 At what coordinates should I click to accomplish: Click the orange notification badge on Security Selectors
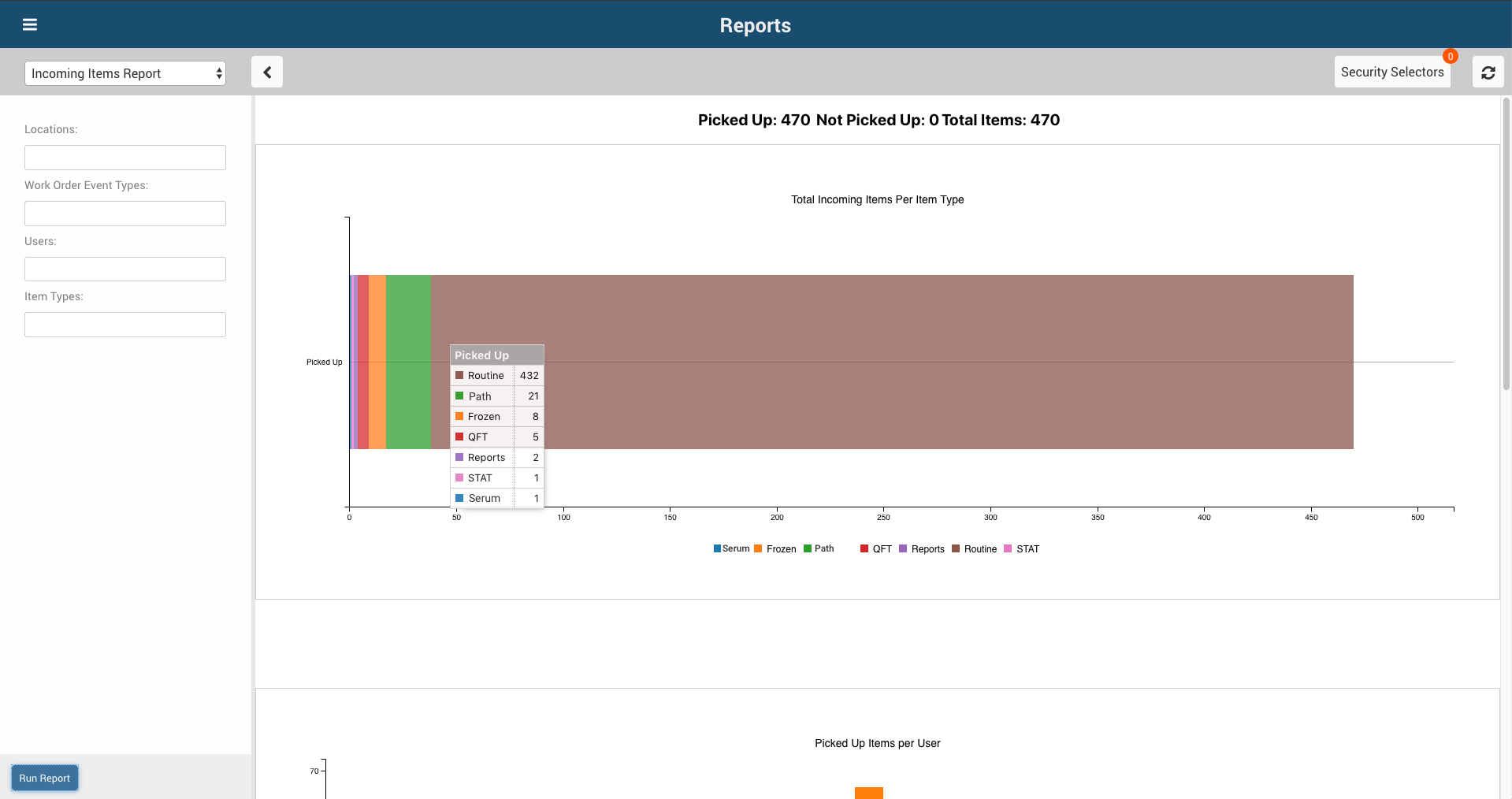pyautogui.click(x=1450, y=56)
